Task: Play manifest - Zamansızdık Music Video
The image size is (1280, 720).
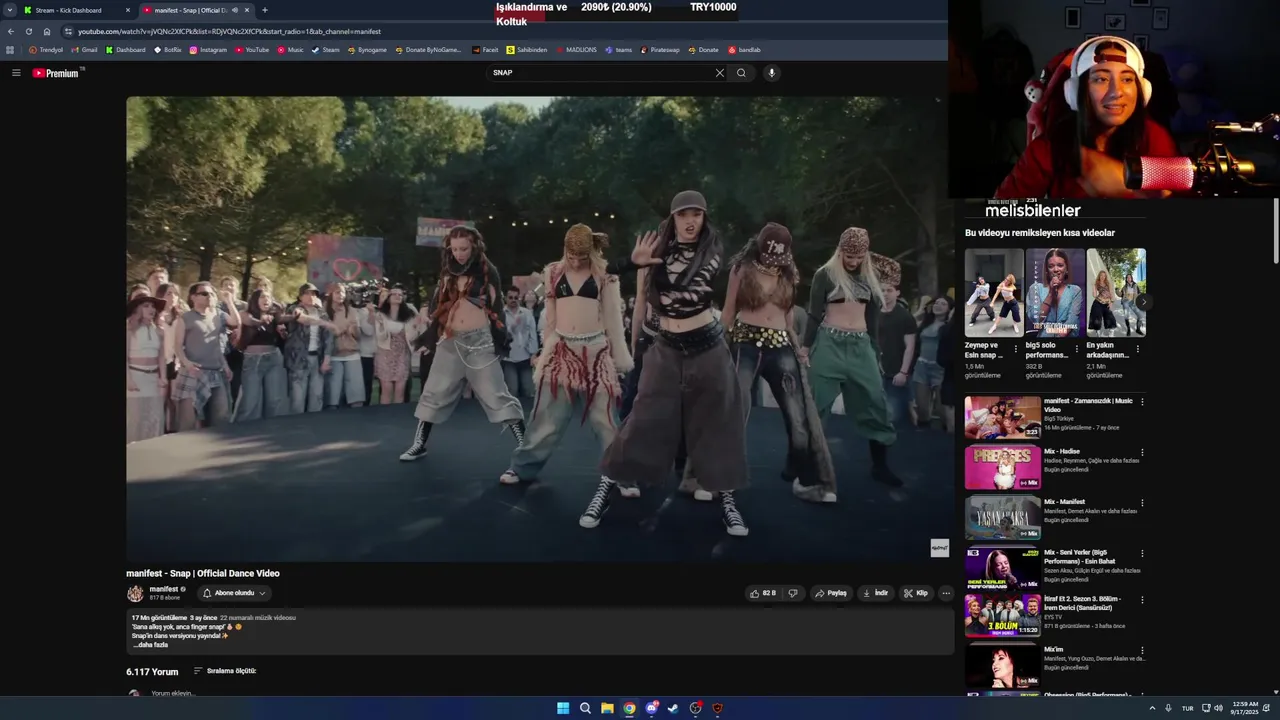Action: point(1003,418)
